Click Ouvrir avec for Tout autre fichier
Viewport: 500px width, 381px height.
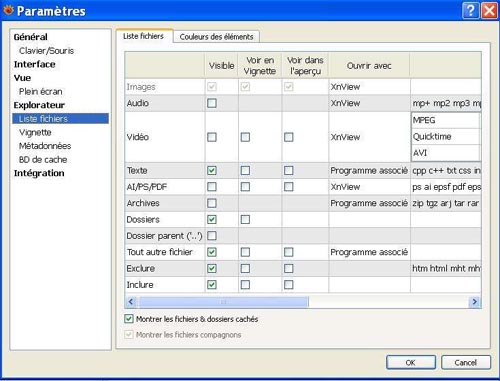point(369,252)
